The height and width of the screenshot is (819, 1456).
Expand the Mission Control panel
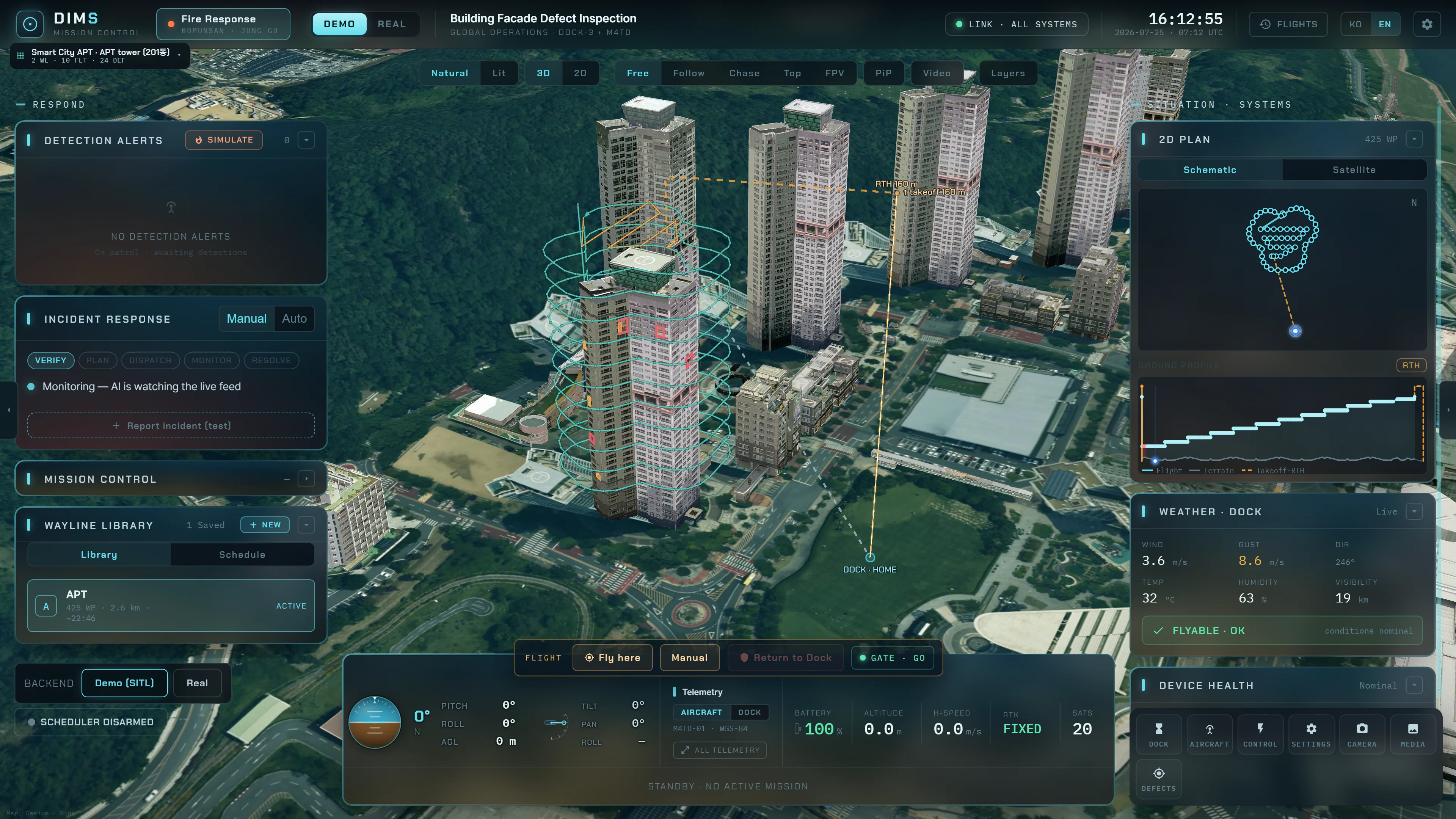point(306,479)
